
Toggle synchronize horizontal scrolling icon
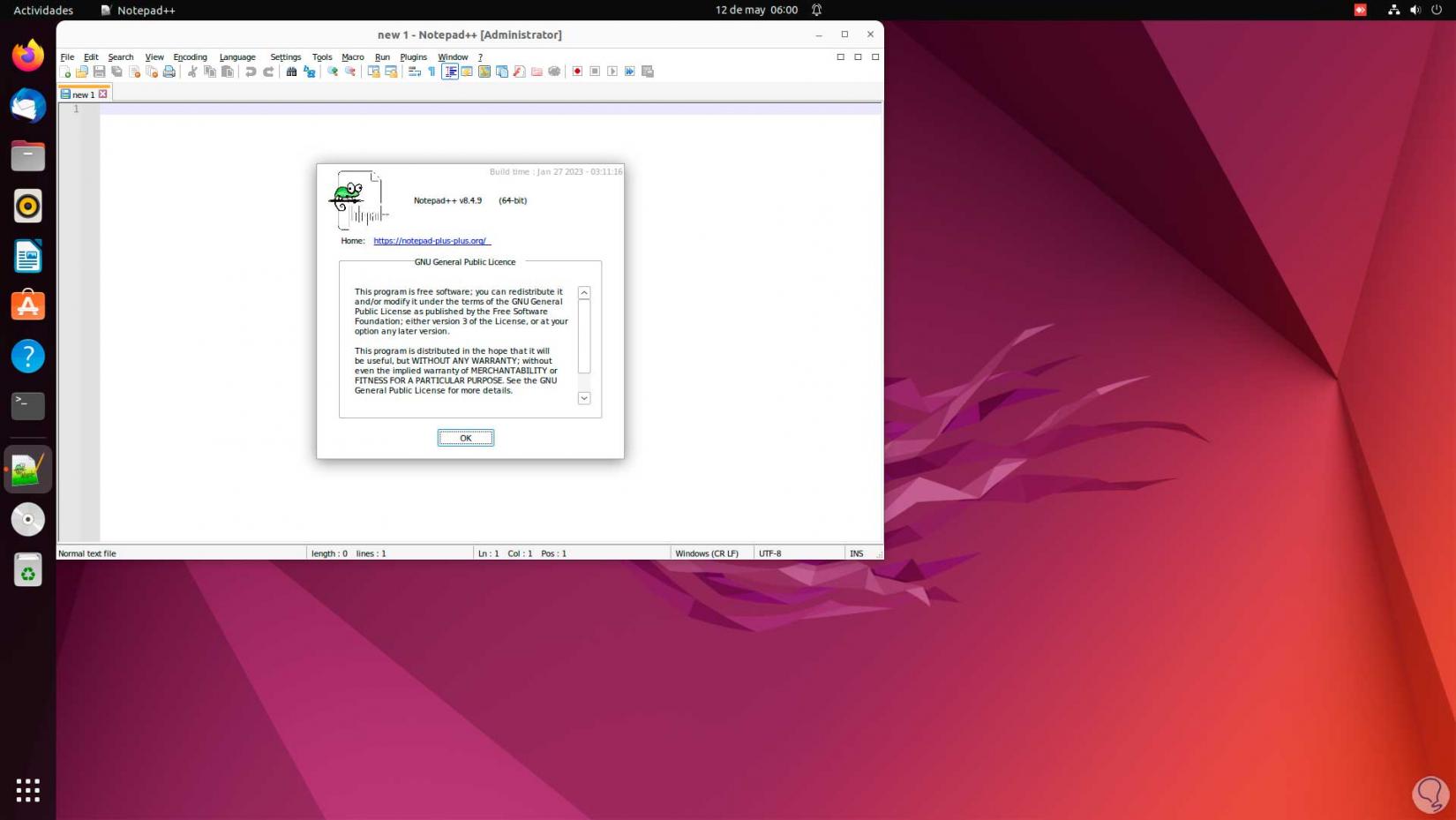391,71
